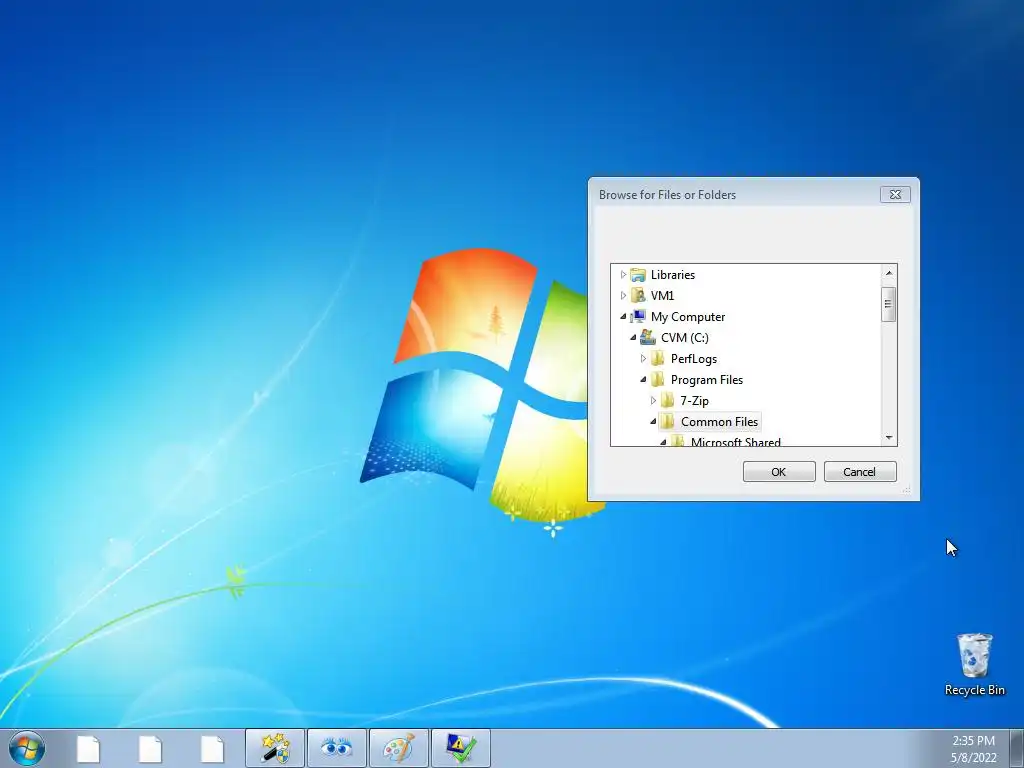
Task: Open the magic wand wizard taskbar app
Action: pos(275,748)
